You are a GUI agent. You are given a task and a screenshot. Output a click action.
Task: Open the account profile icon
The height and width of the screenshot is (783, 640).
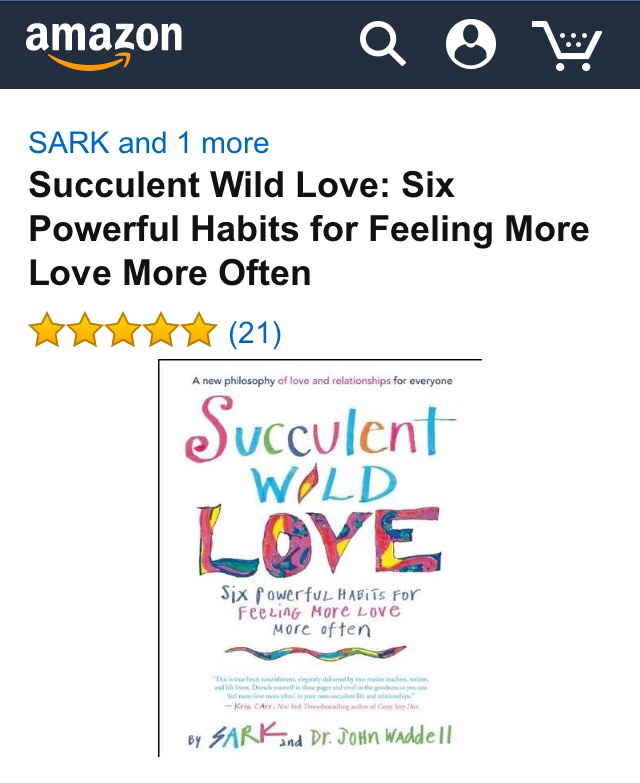click(471, 44)
